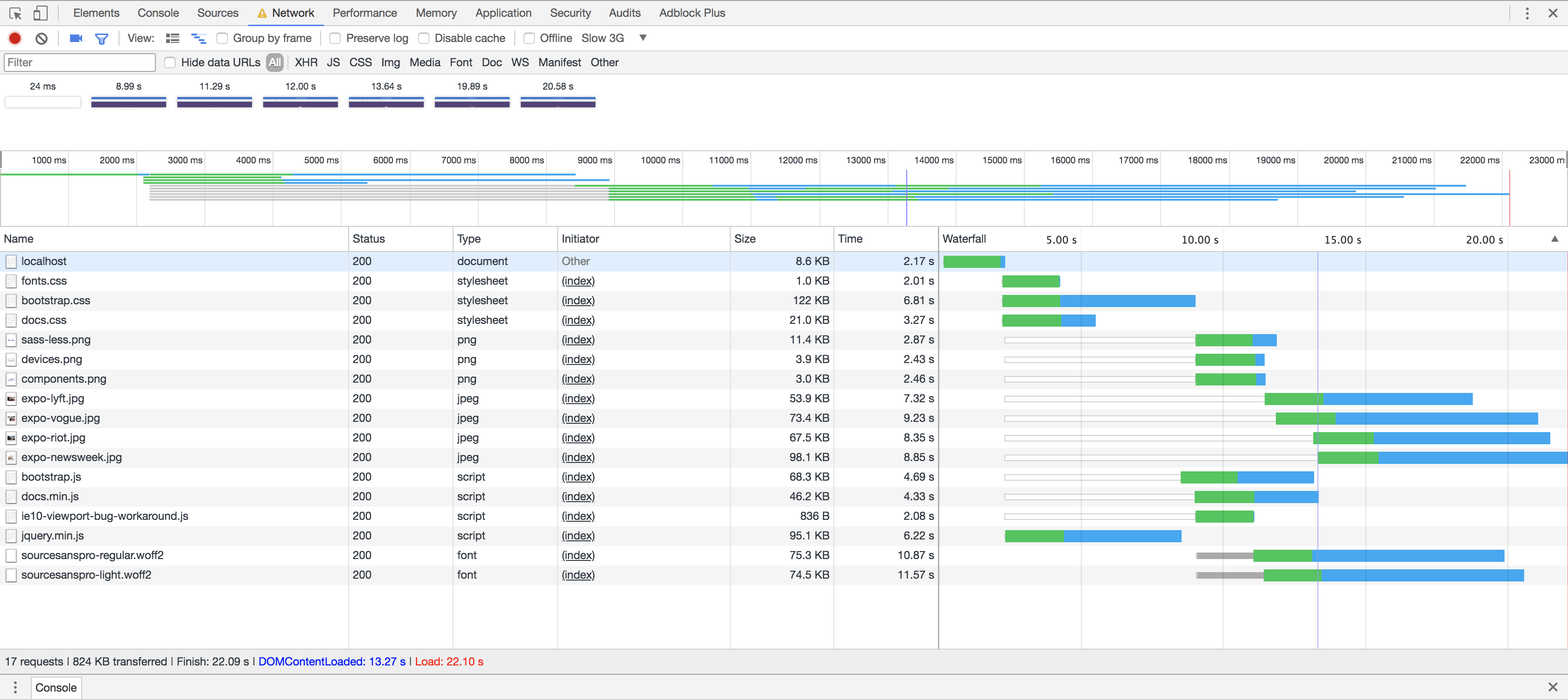Viewport: 1568px width, 700px height.
Task: Toggle the filter funnel icon
Action: 102,38
